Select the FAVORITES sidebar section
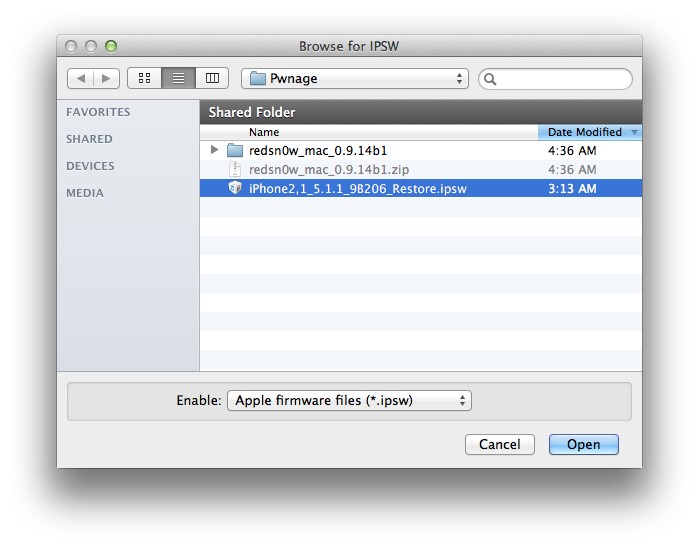 tap(98, 112)
